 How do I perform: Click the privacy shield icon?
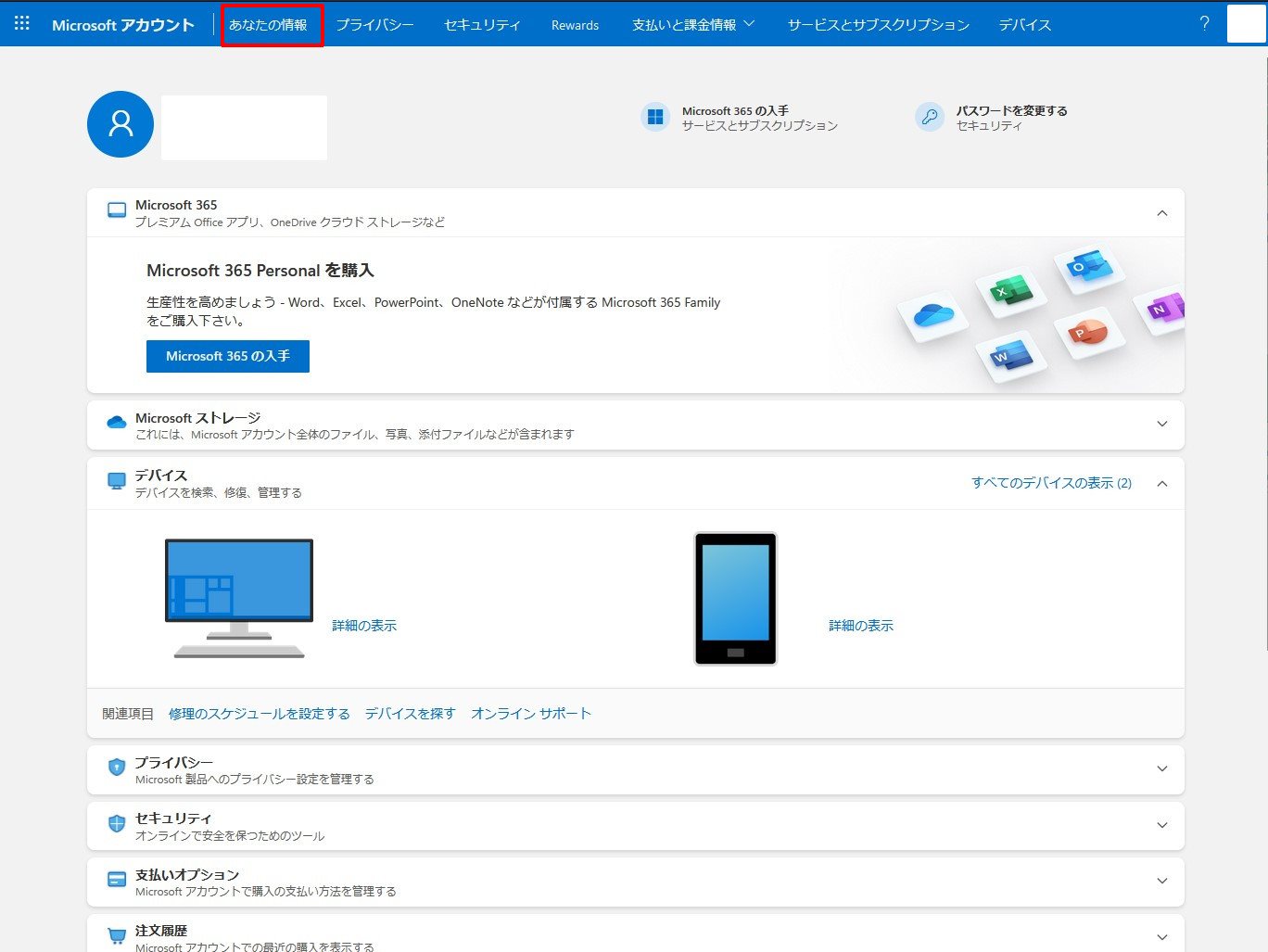[117, 768]
